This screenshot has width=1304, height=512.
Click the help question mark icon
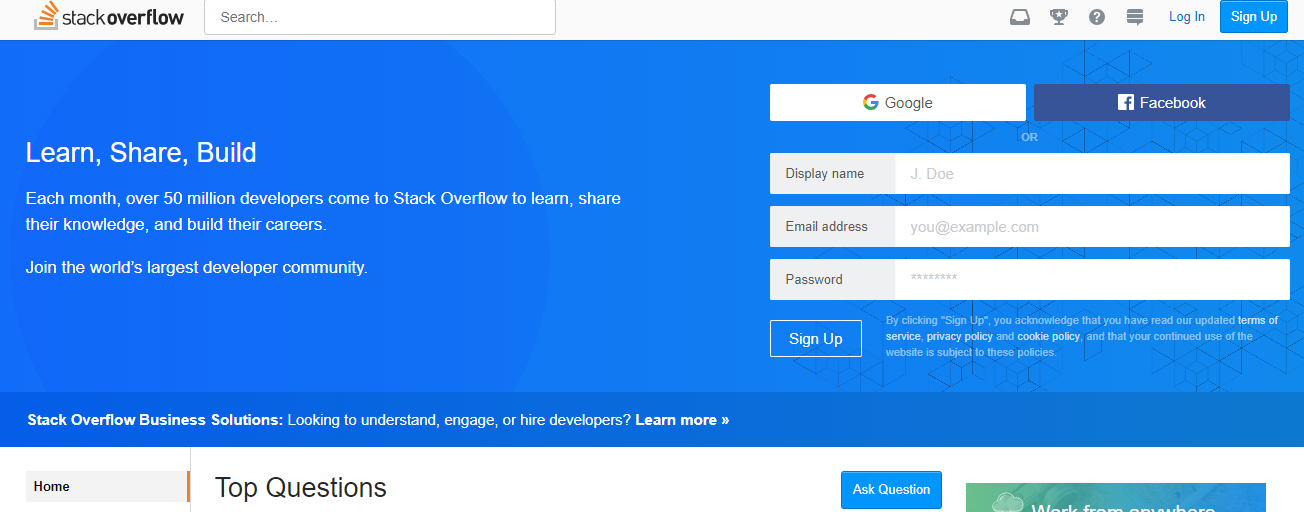(1097, 17)
